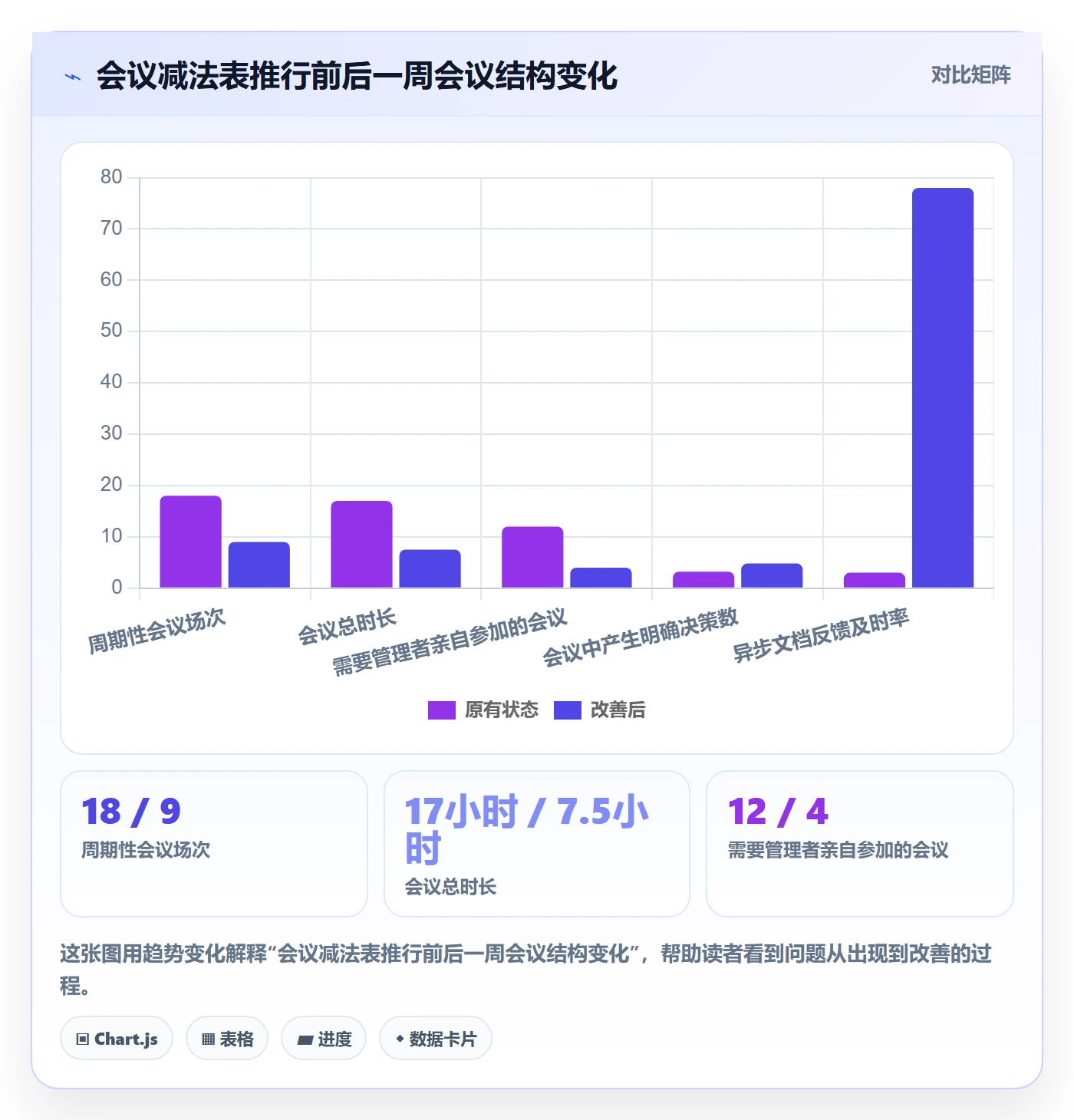
Task: Click the 原有状态 legend label
Action: 502,710
